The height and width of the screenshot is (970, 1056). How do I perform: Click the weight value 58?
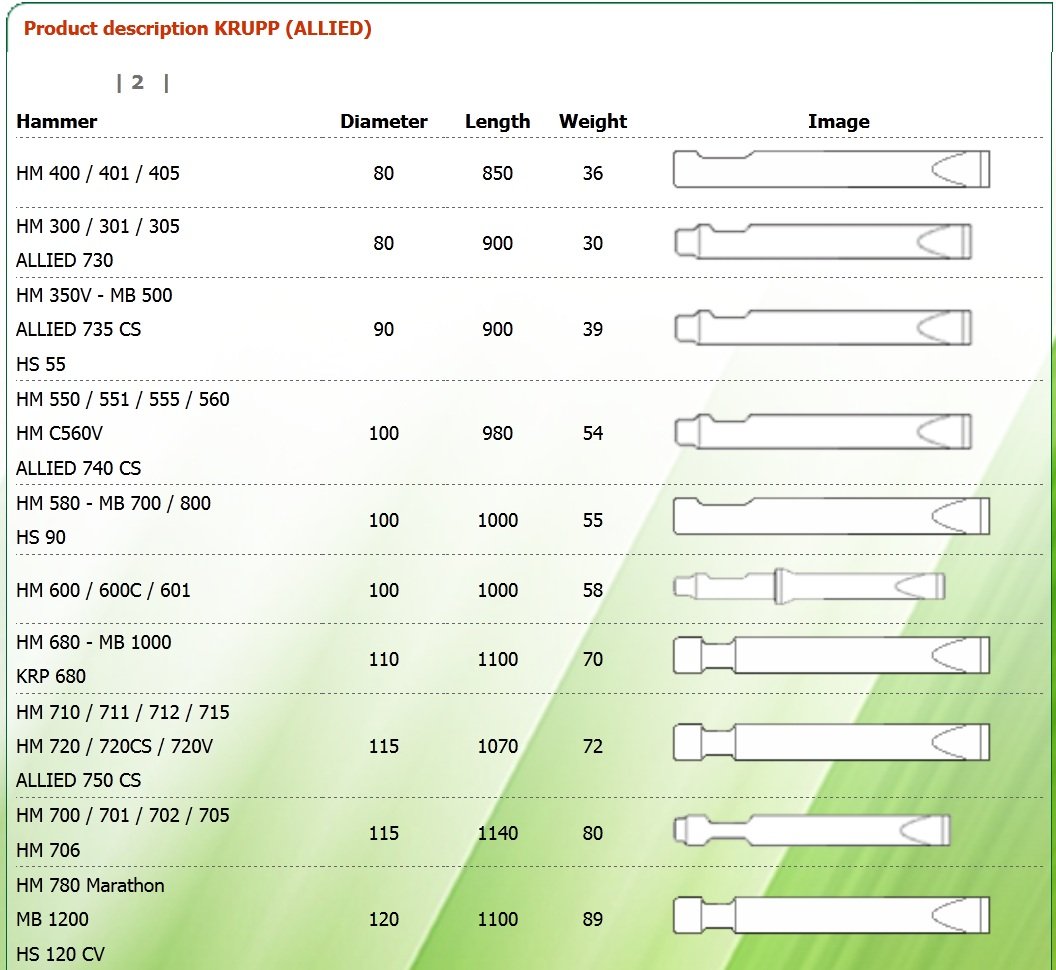pos(593,590)
